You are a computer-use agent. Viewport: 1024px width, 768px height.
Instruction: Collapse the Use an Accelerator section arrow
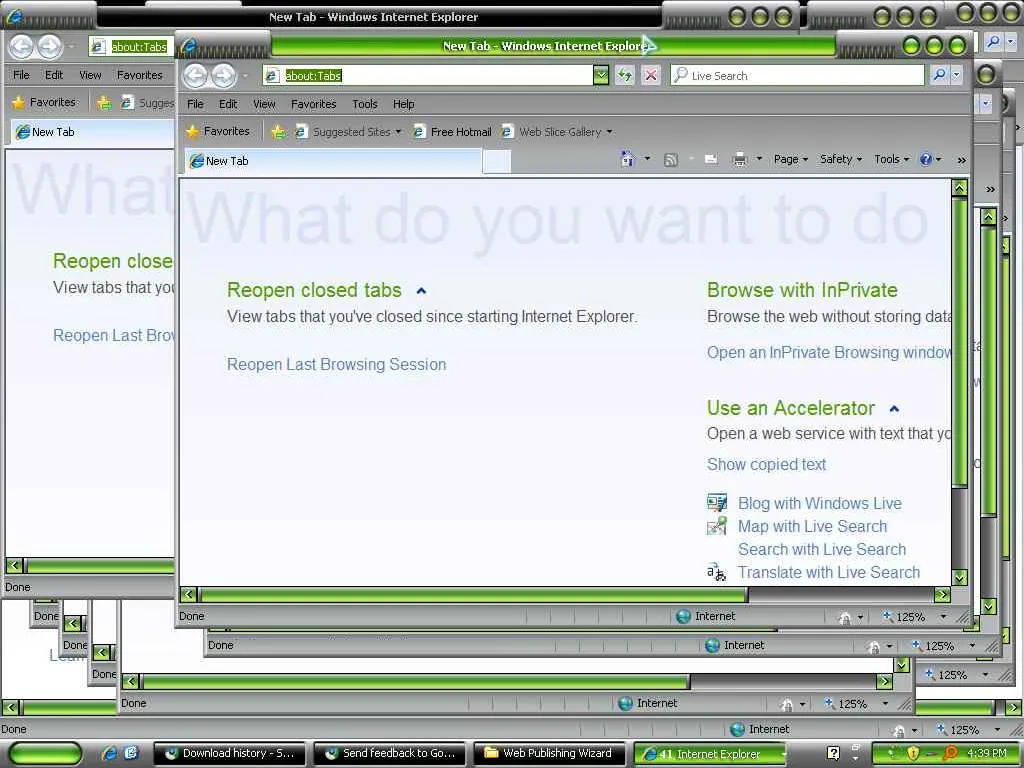click(x=894, y=409)
